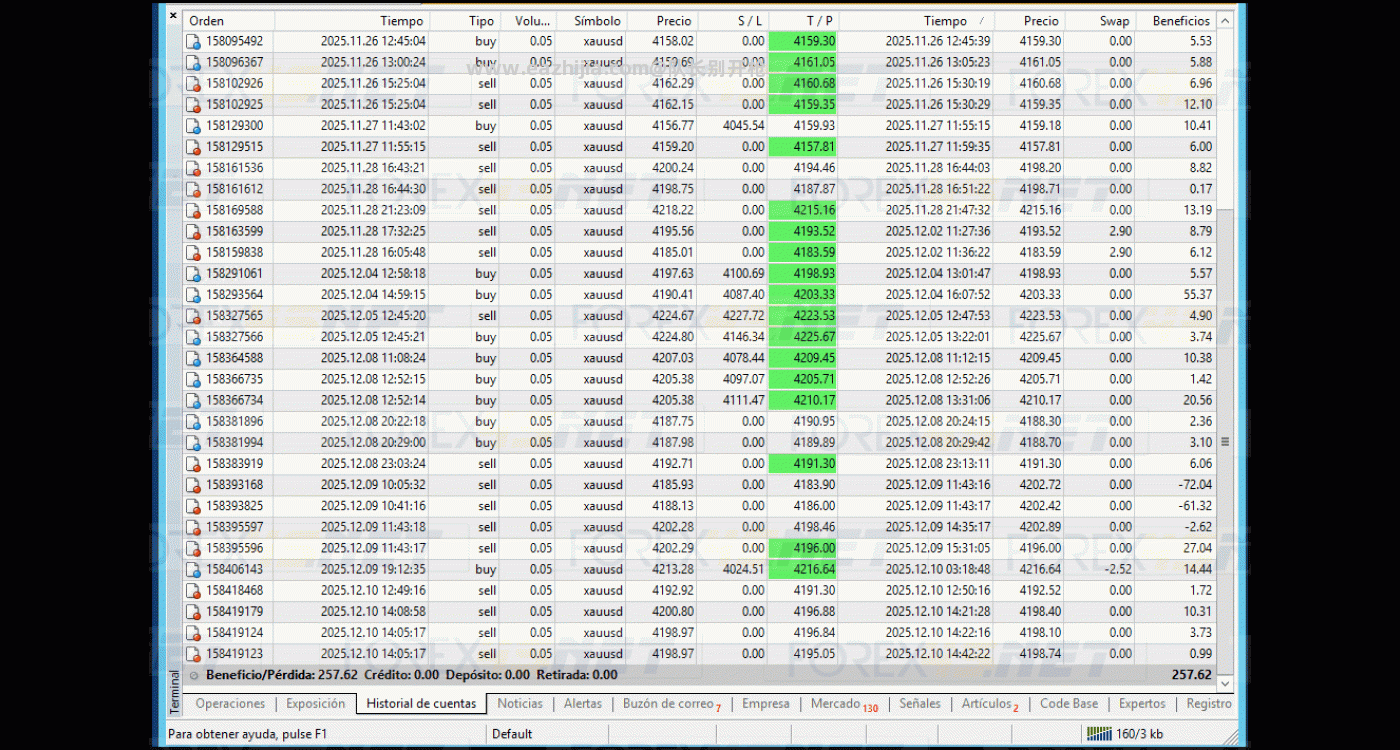Click the icon next to order 158364588
Viewport: 1400px width, 750px height.
[193, 358]
